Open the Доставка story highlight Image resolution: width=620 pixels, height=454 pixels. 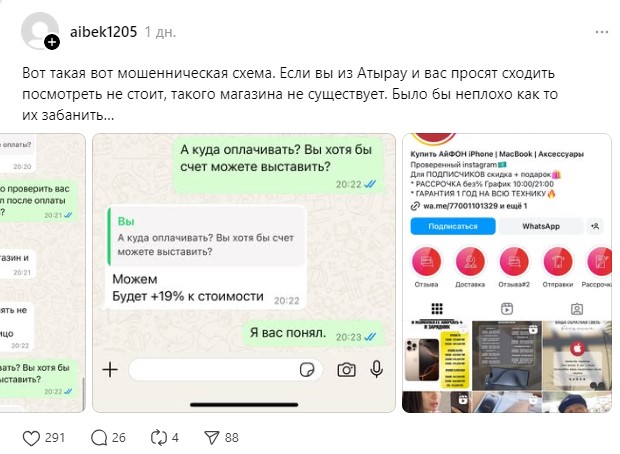pyautogui.click(x=470, y=266)
